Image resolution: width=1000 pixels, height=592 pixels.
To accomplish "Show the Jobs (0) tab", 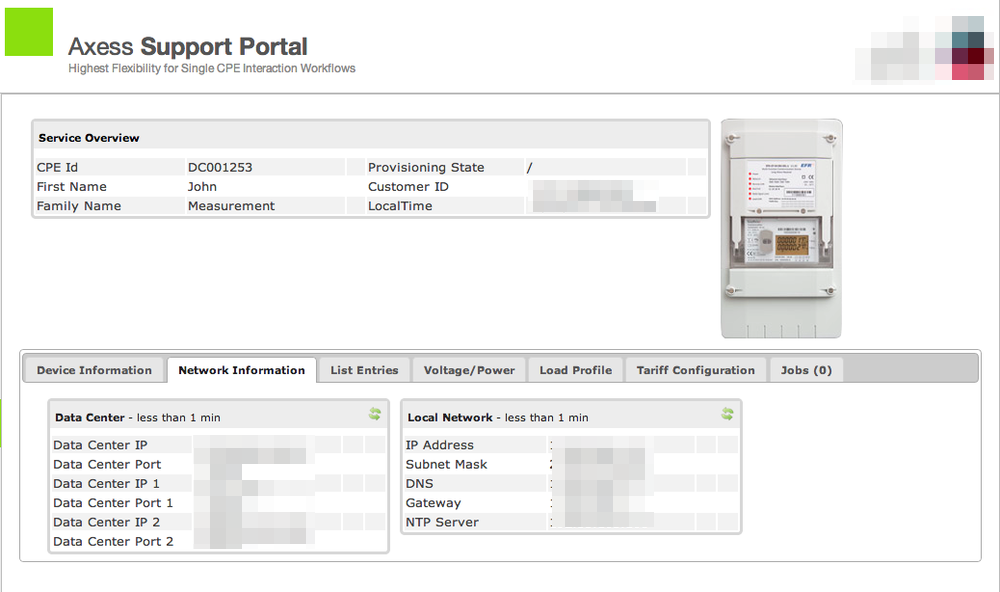I will coord(806,370).
